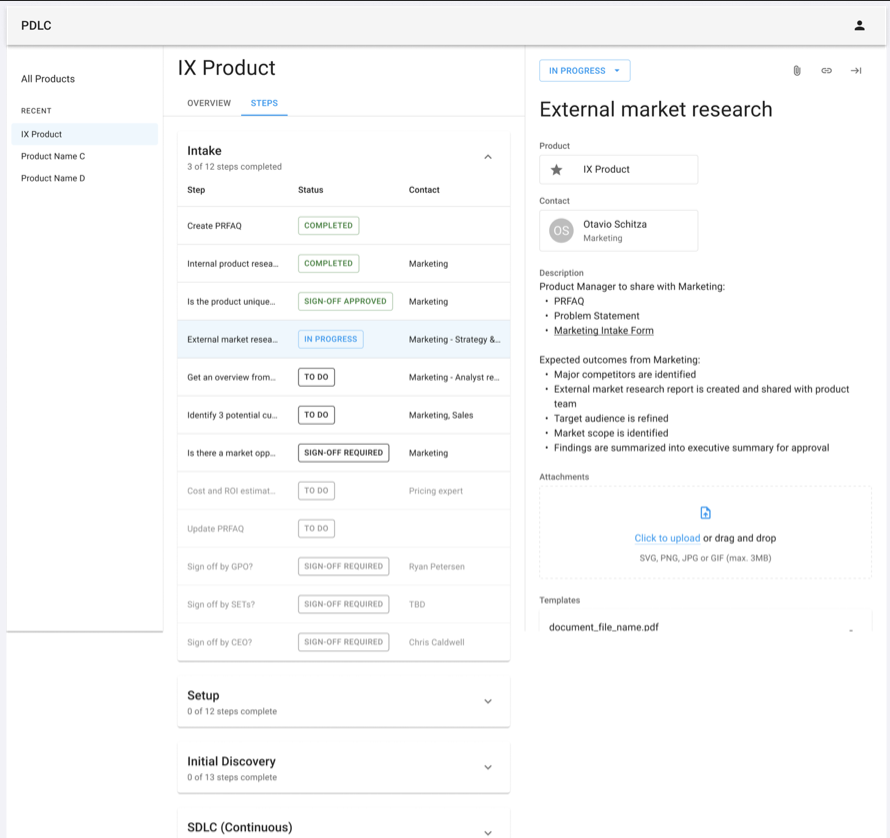890x838 pixels.
Task: Click the PDLC app title
Action: pos(36,26)
